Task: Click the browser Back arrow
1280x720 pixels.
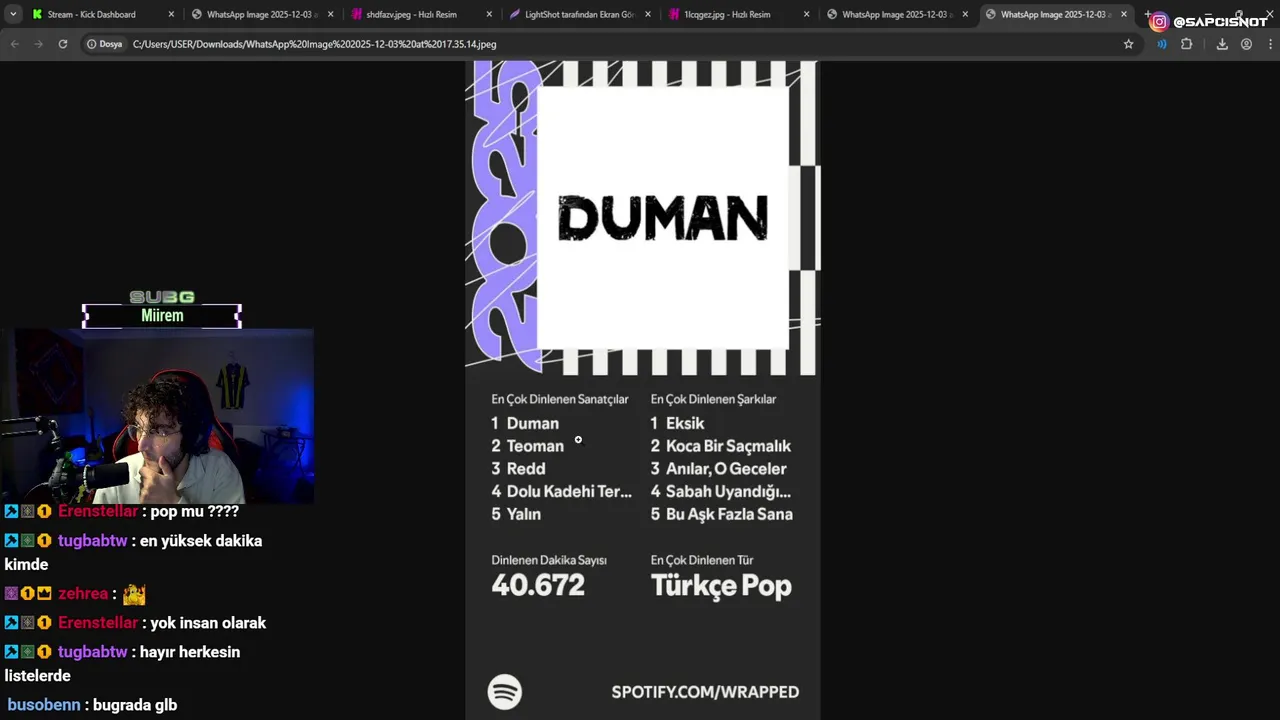Action: pos(15,44)
